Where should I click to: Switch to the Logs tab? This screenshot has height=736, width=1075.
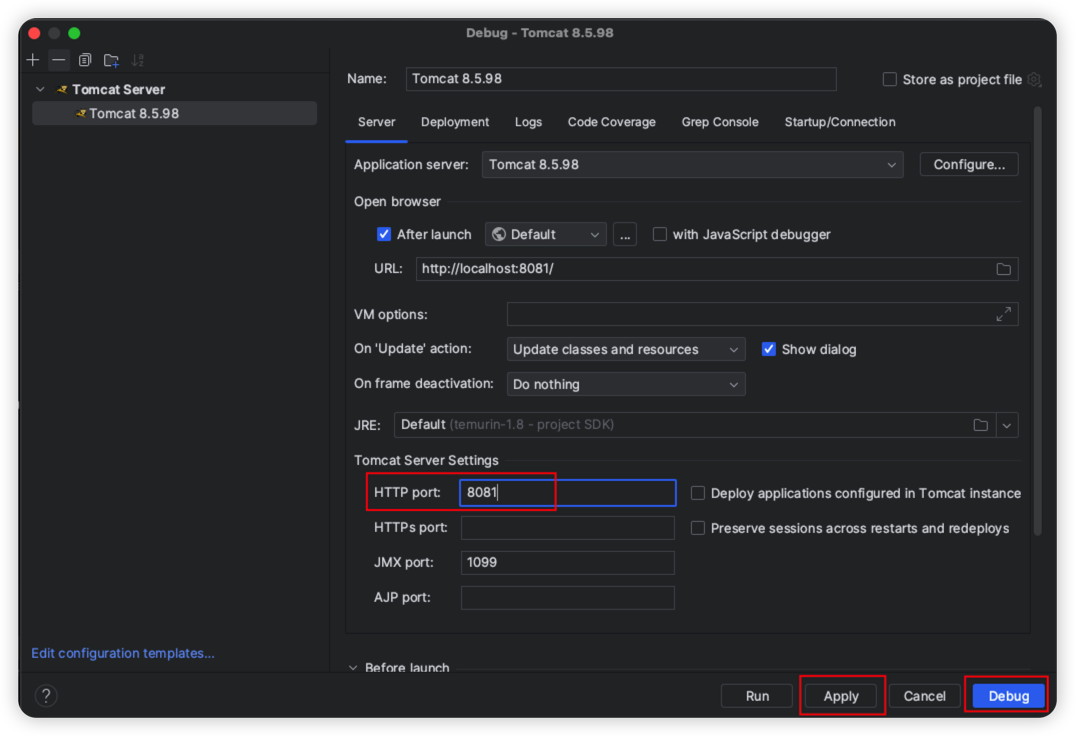click(528, 122)
